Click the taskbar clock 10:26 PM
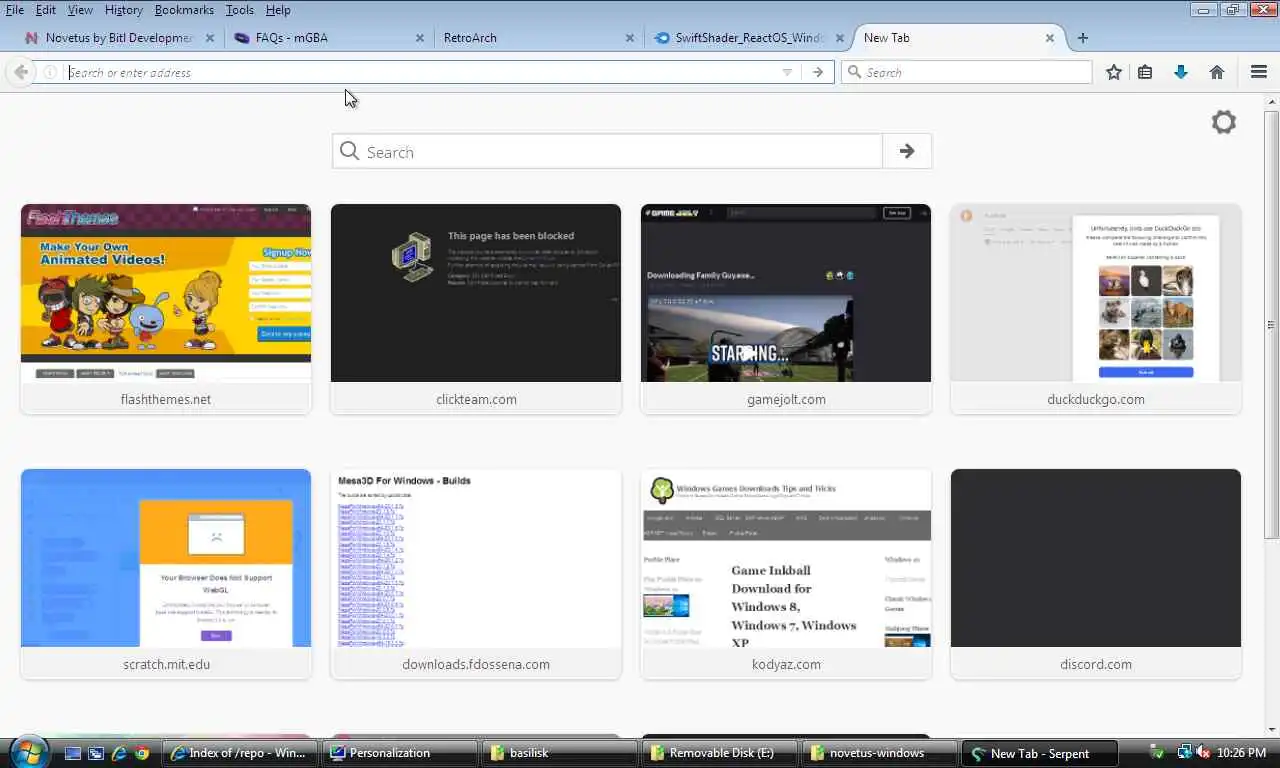Image resolution: width=1280 pixels, height=768 pixels. tap(1242, 753)
